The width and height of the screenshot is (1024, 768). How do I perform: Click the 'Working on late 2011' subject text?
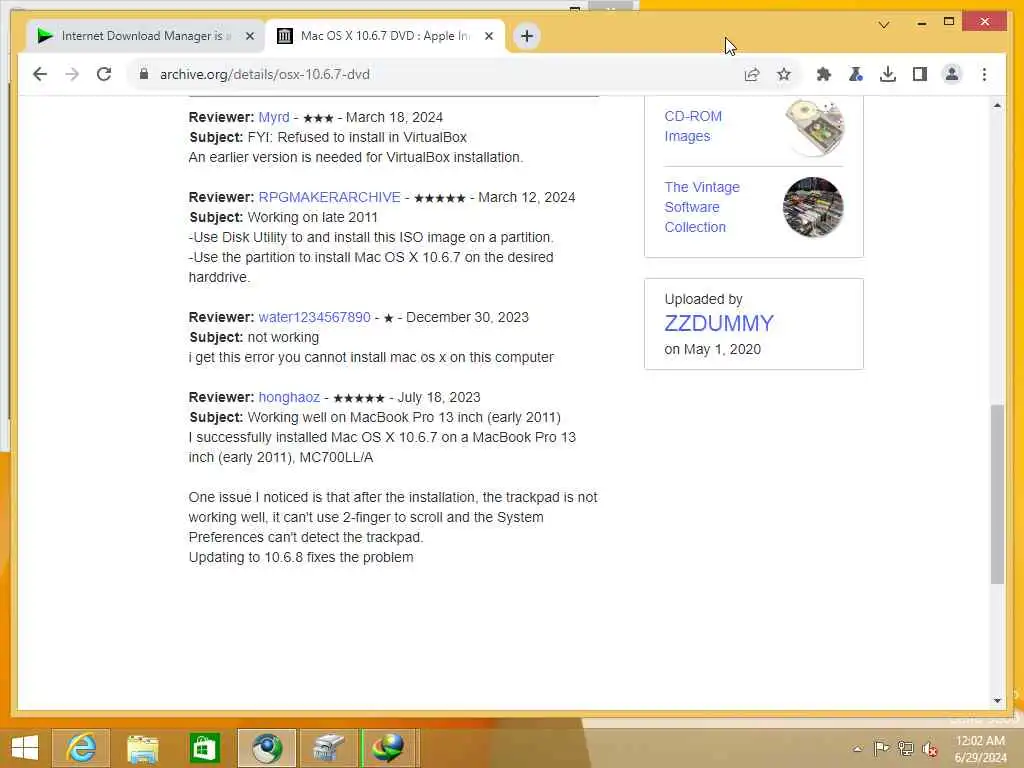click(313, 217)
